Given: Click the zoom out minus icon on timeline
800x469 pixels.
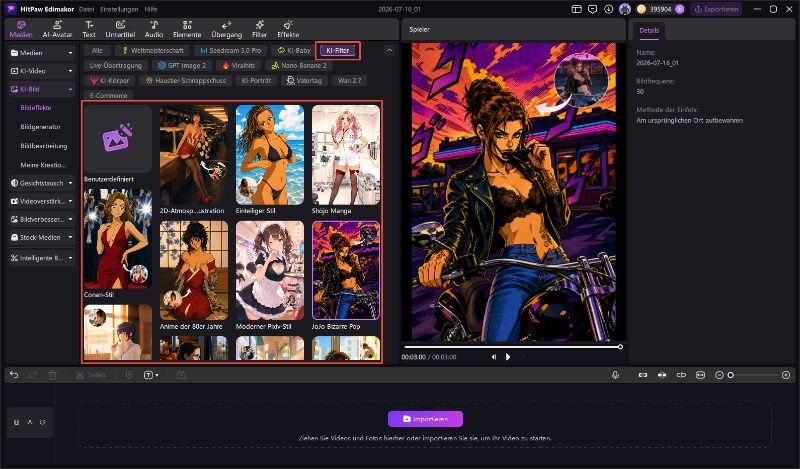Looking at the screenshot, I should coord(719,375).
